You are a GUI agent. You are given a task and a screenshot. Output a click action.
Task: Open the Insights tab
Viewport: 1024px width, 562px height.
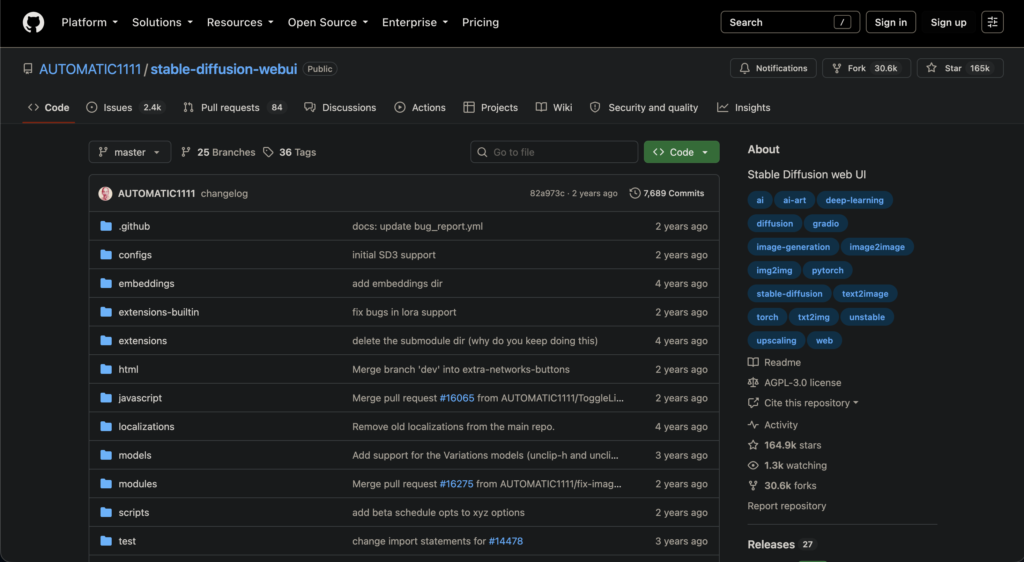[x=744, y=108]
